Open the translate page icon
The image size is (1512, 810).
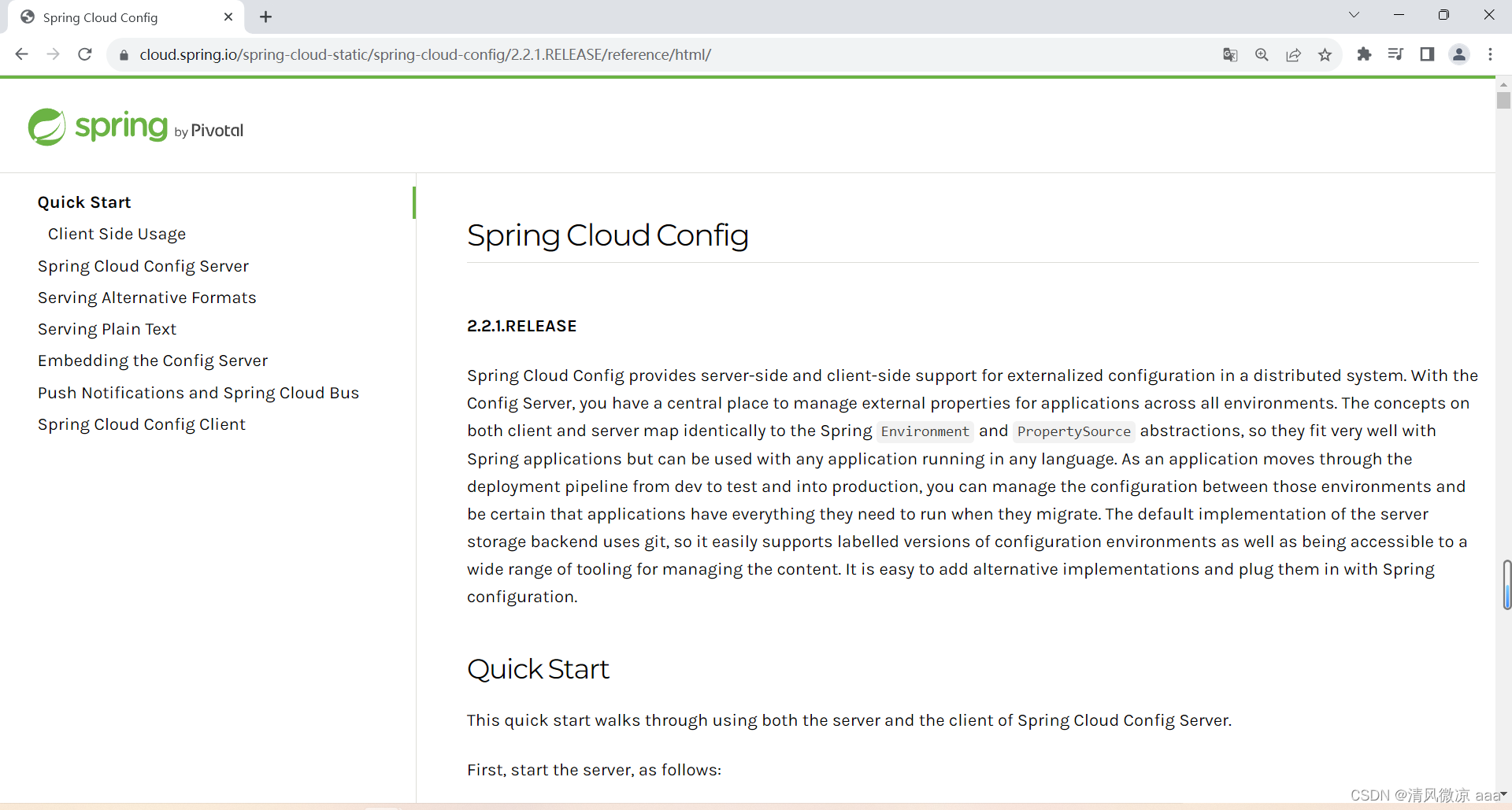point(1230,54)
